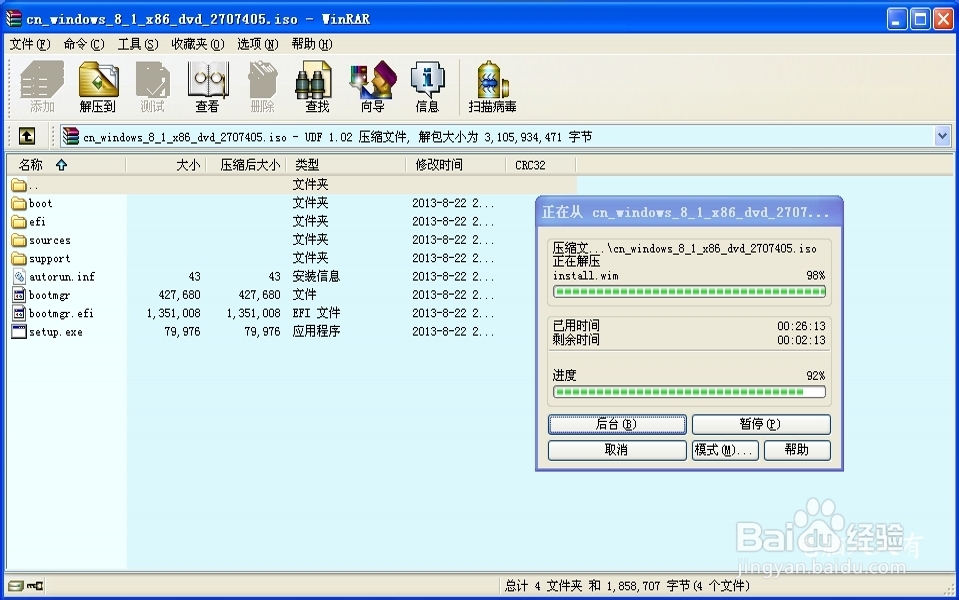Go up one folder level arrow icon
The height and width of the screenshot is (600, 959).
point(27,136)
